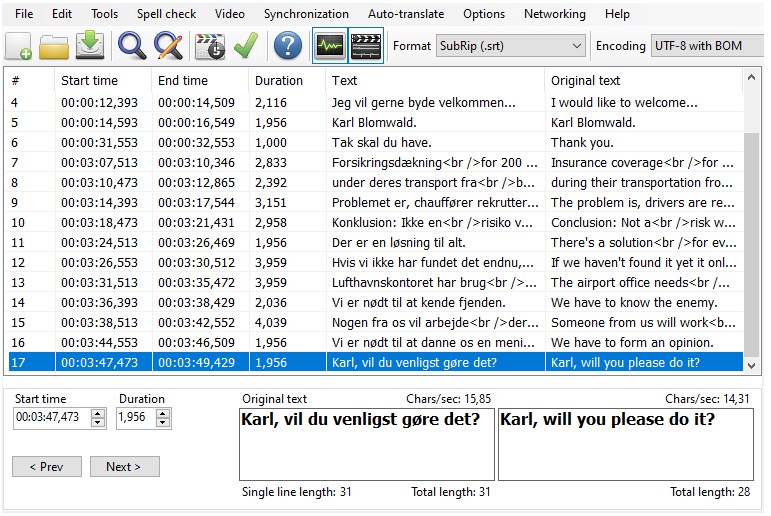
Task: Click the Next > button
Action: pyautogui.click(x=124, y=466)
